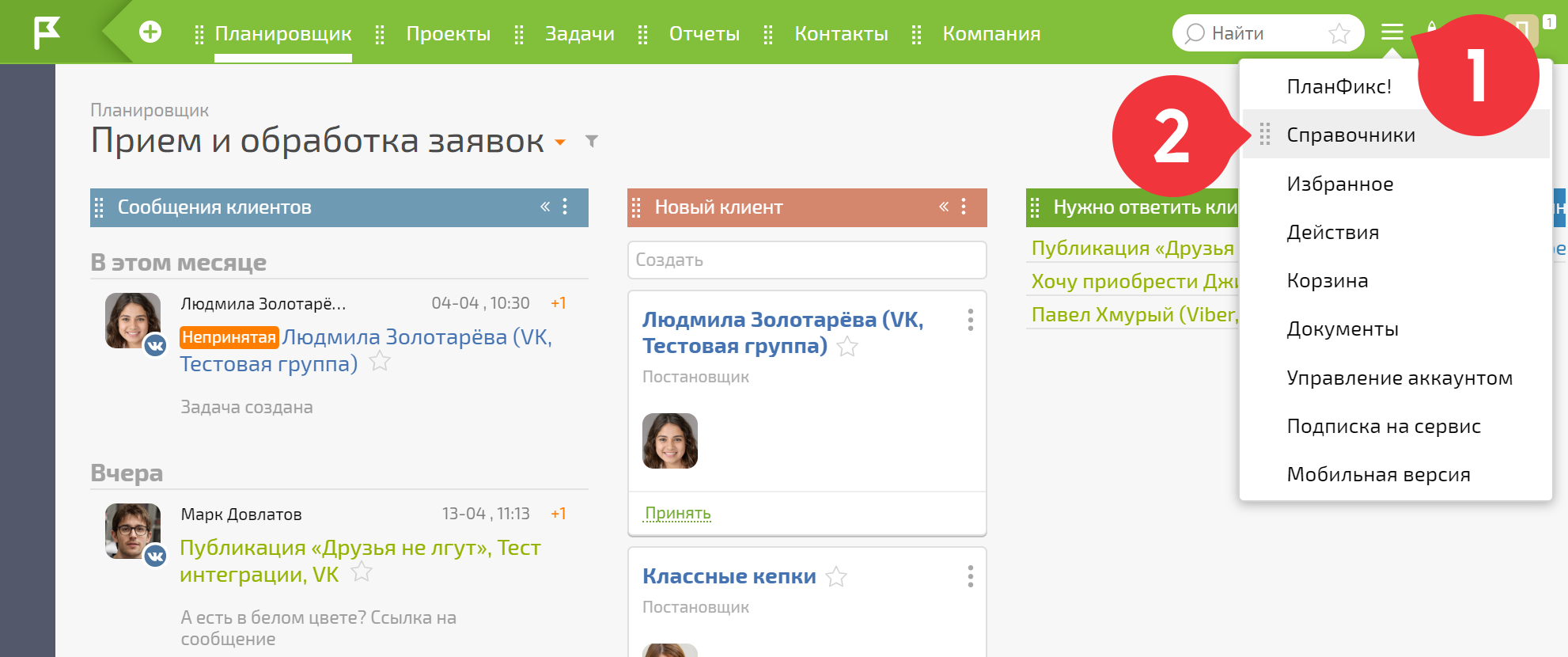1568x657 pixels.
Task: Click the Найти search field
Action: click(x=1268, y=33)
